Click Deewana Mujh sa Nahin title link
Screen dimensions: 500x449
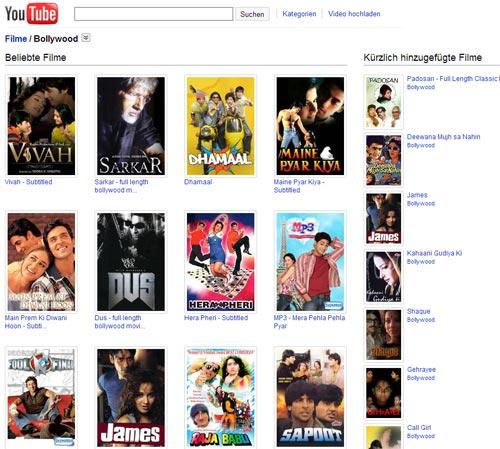pyautogui.click(x=443, y=137)
